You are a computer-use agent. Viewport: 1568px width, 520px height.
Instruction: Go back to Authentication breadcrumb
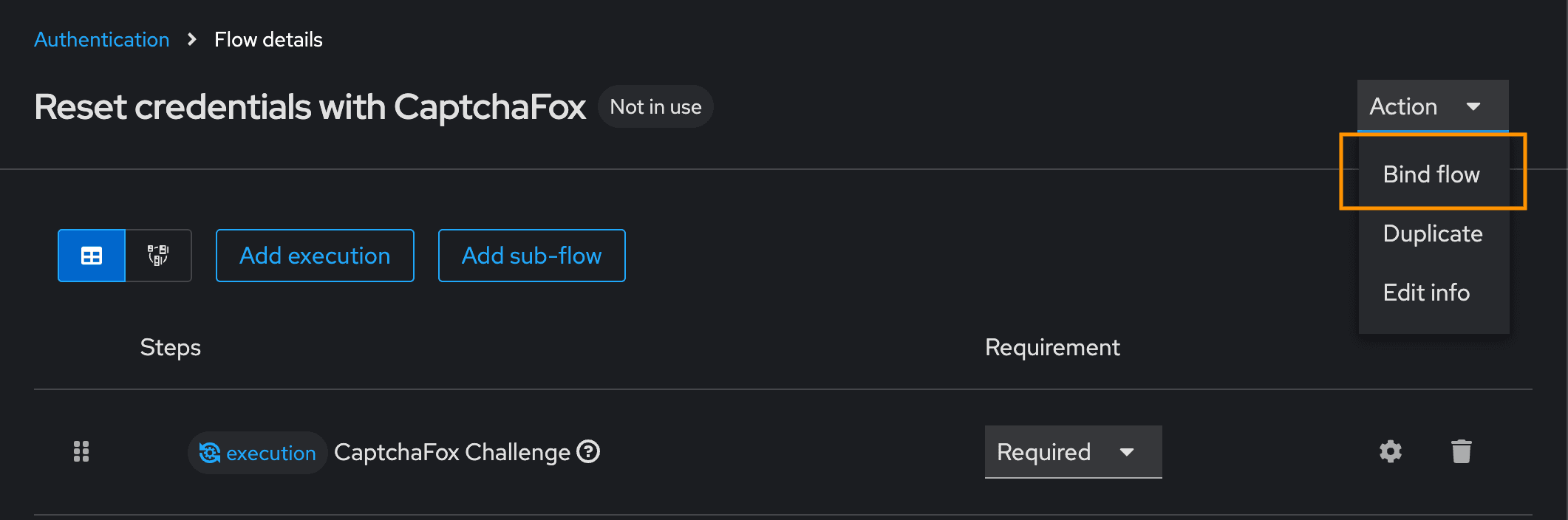[102, 39]
